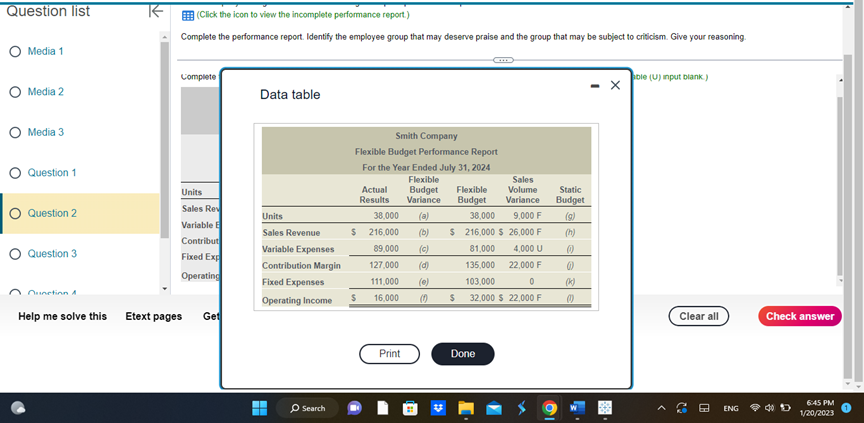The width and height of the screenshot is (864, 423).
Task: Click the display tray icon
Action: 704,408
